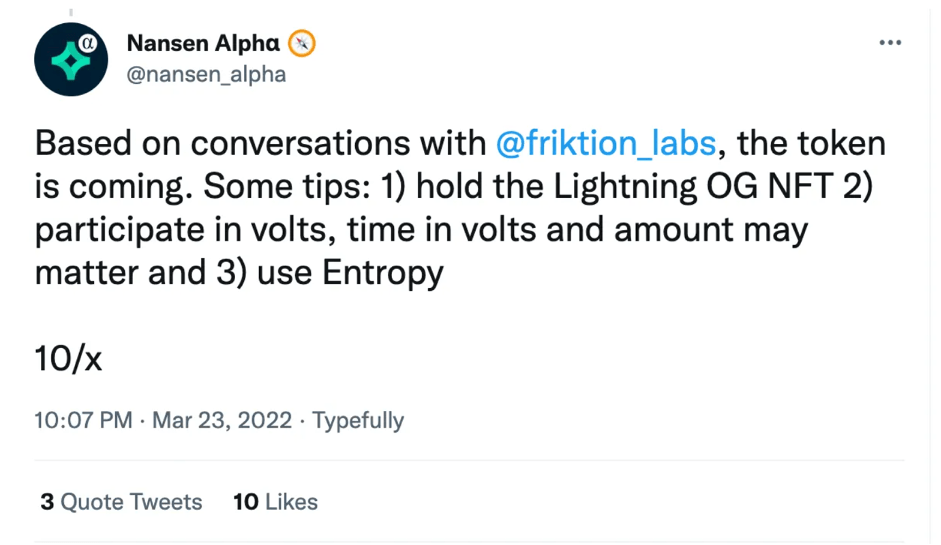View the 3 Quote Tweets list

pos(121,501)
